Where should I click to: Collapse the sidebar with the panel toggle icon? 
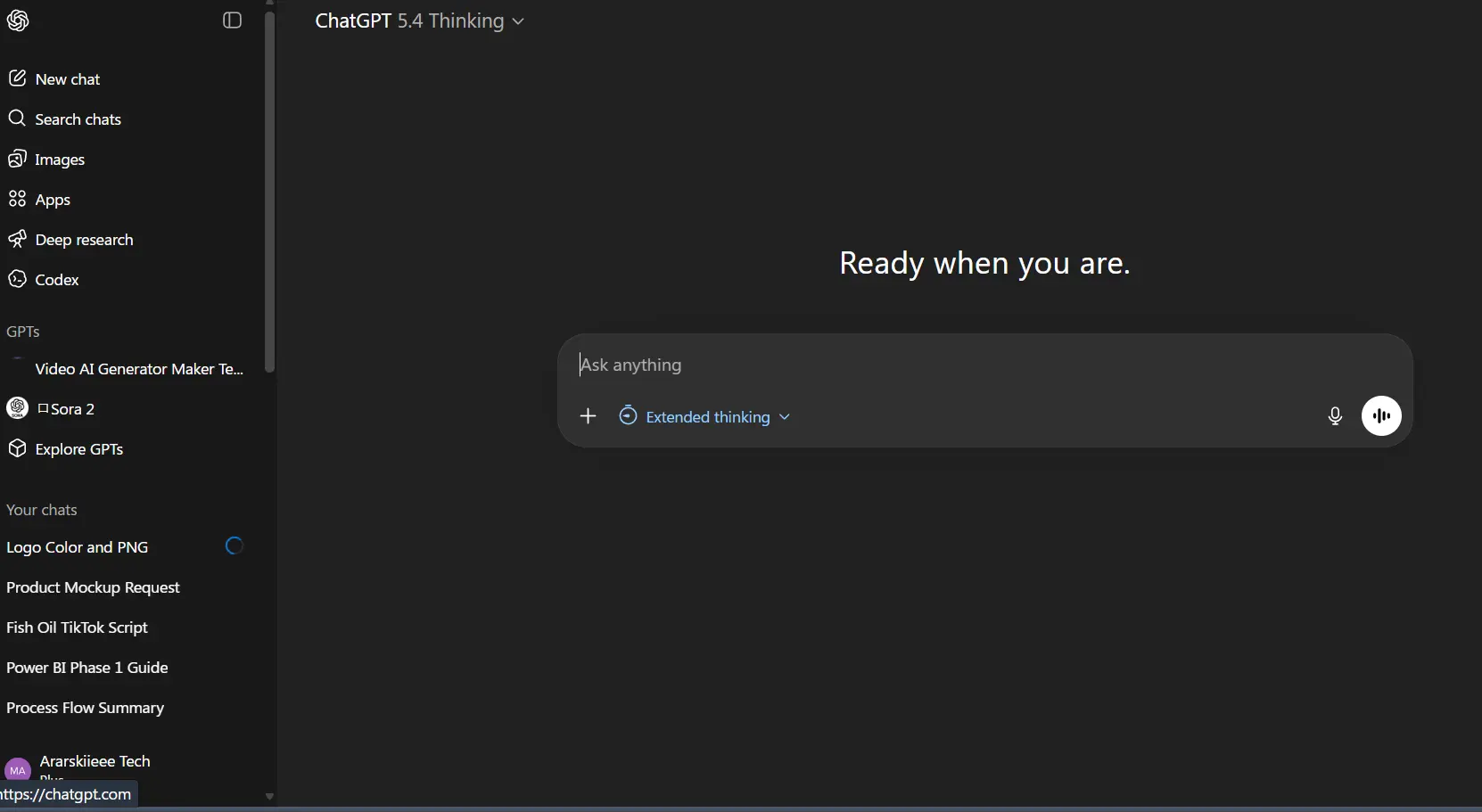point(232,21)
